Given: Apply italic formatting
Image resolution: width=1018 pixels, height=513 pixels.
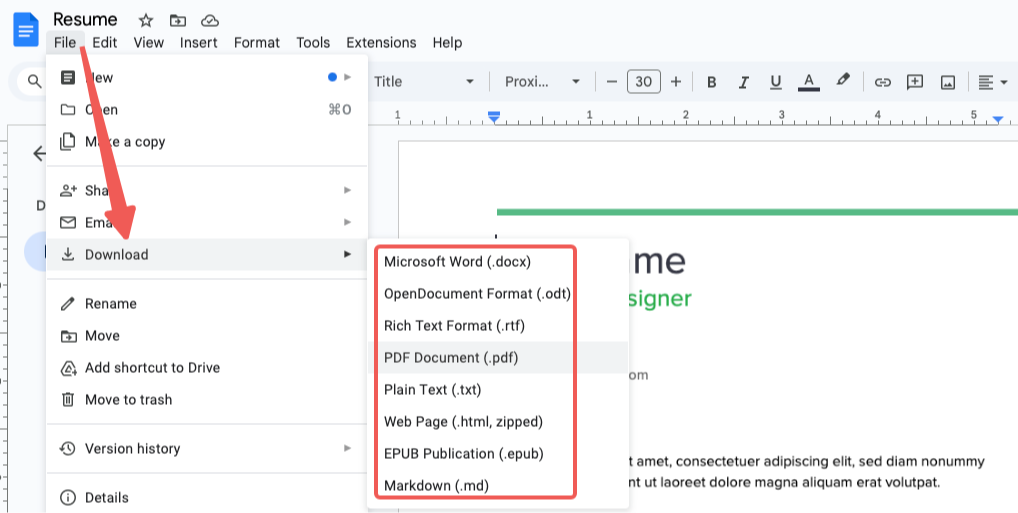Looking at the screenshot, I should coord(744,82).
